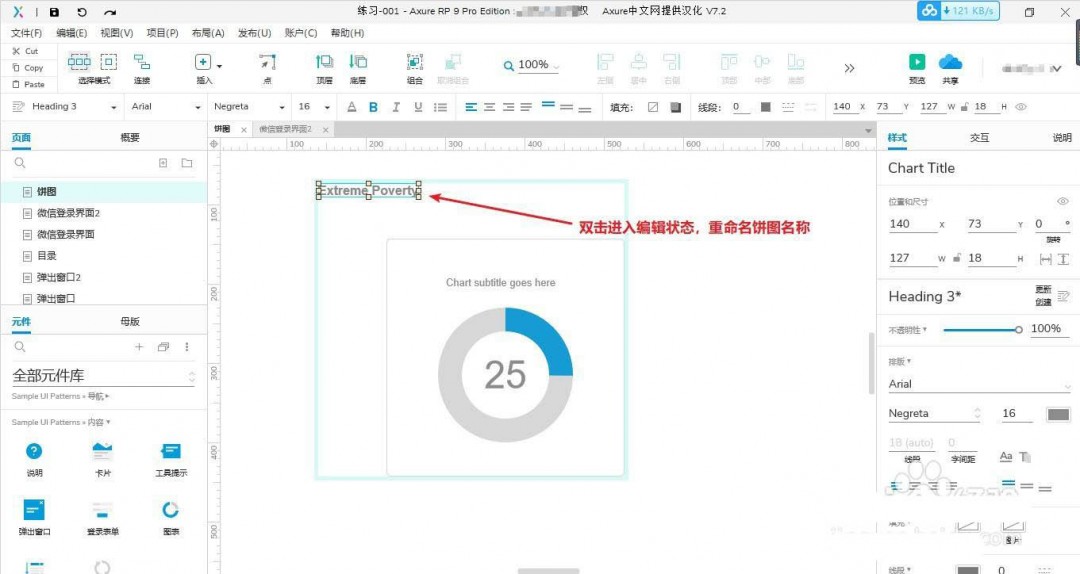The height and width of the screenshot is (574, 1080).
Task: Toggle italic text formatting in toolbar
Action: tap(396, 107)
